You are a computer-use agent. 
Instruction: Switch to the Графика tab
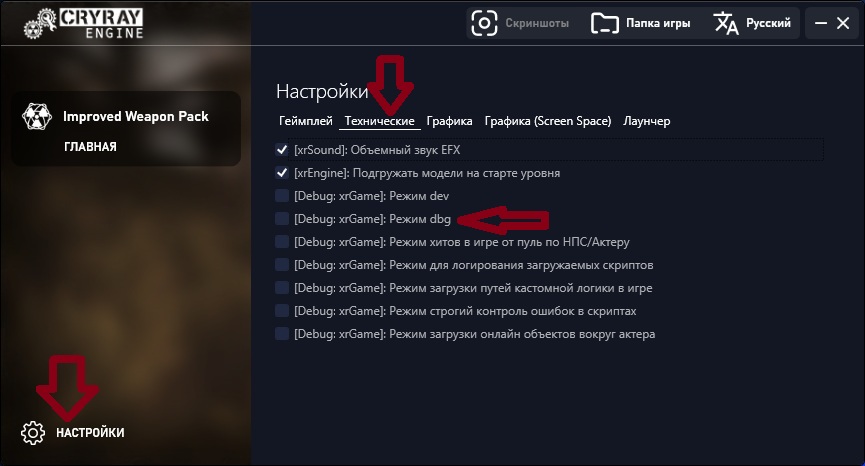coord(449,121)
